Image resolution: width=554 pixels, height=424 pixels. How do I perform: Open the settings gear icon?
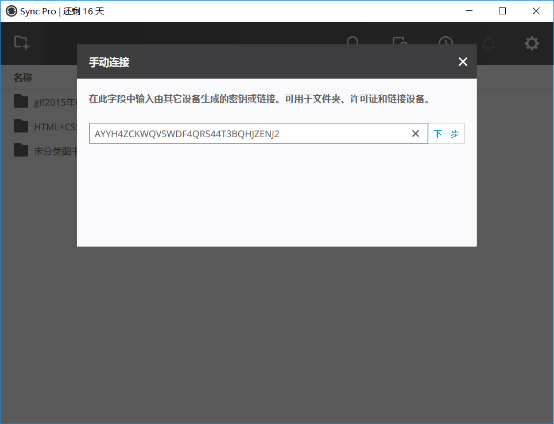(x=531, y=43)
